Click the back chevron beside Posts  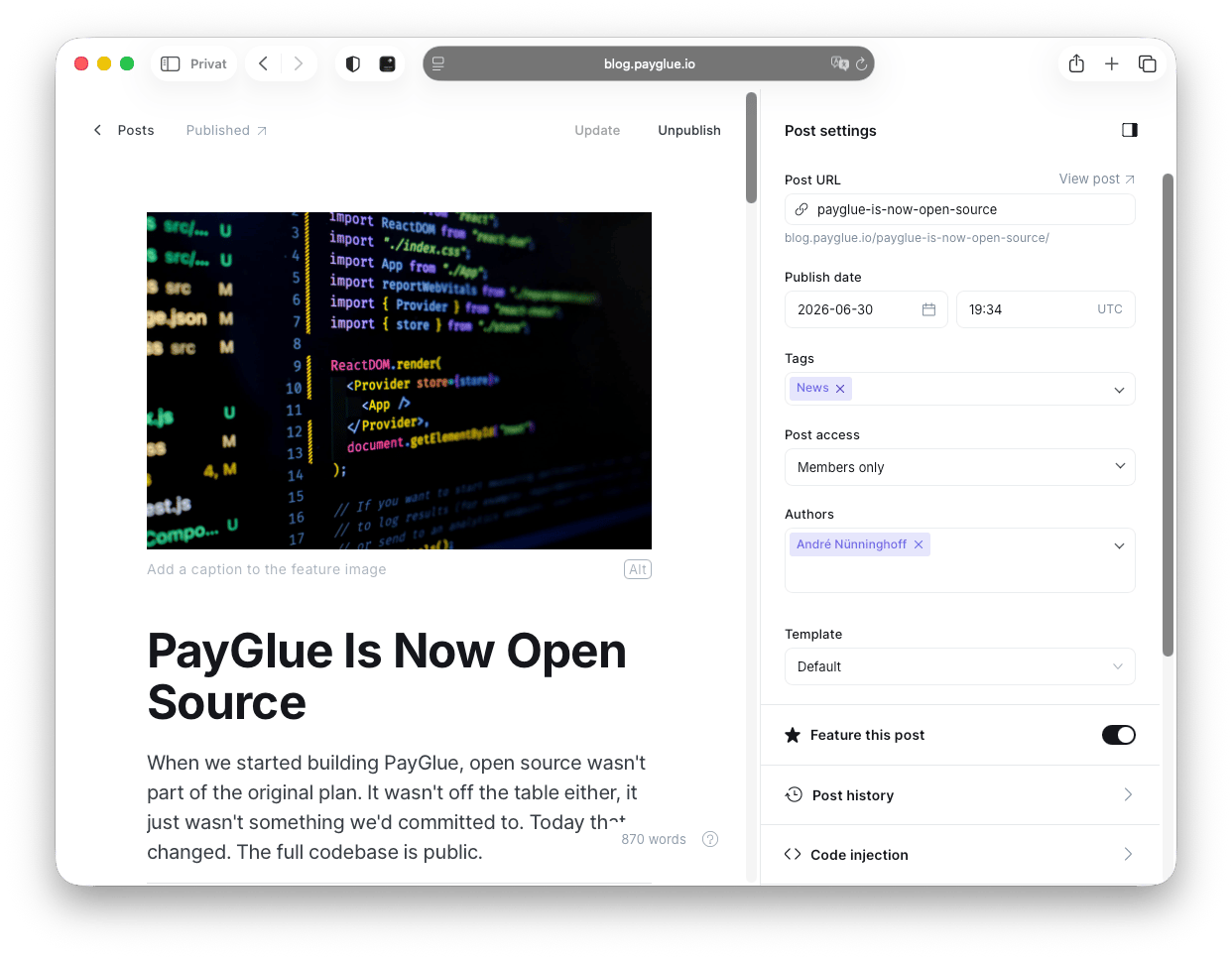[97, 130]
